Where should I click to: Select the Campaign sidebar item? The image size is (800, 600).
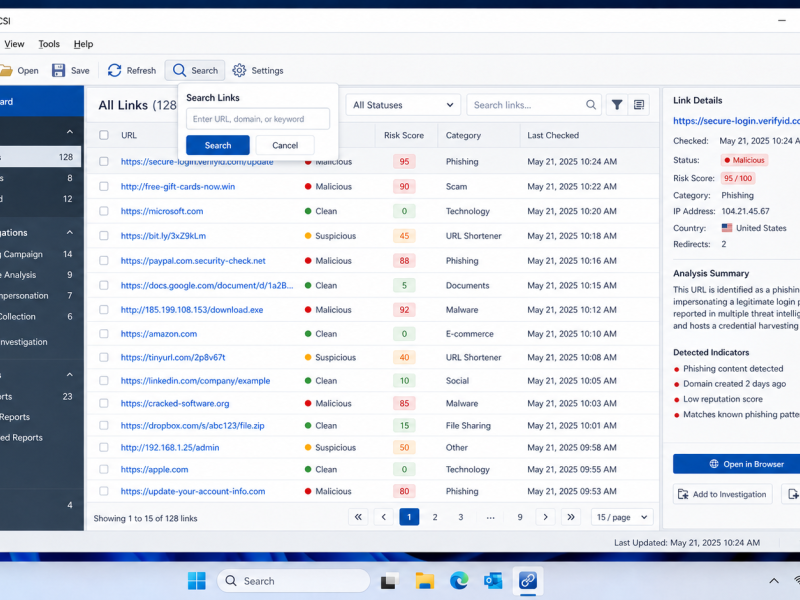pos(40,254)
